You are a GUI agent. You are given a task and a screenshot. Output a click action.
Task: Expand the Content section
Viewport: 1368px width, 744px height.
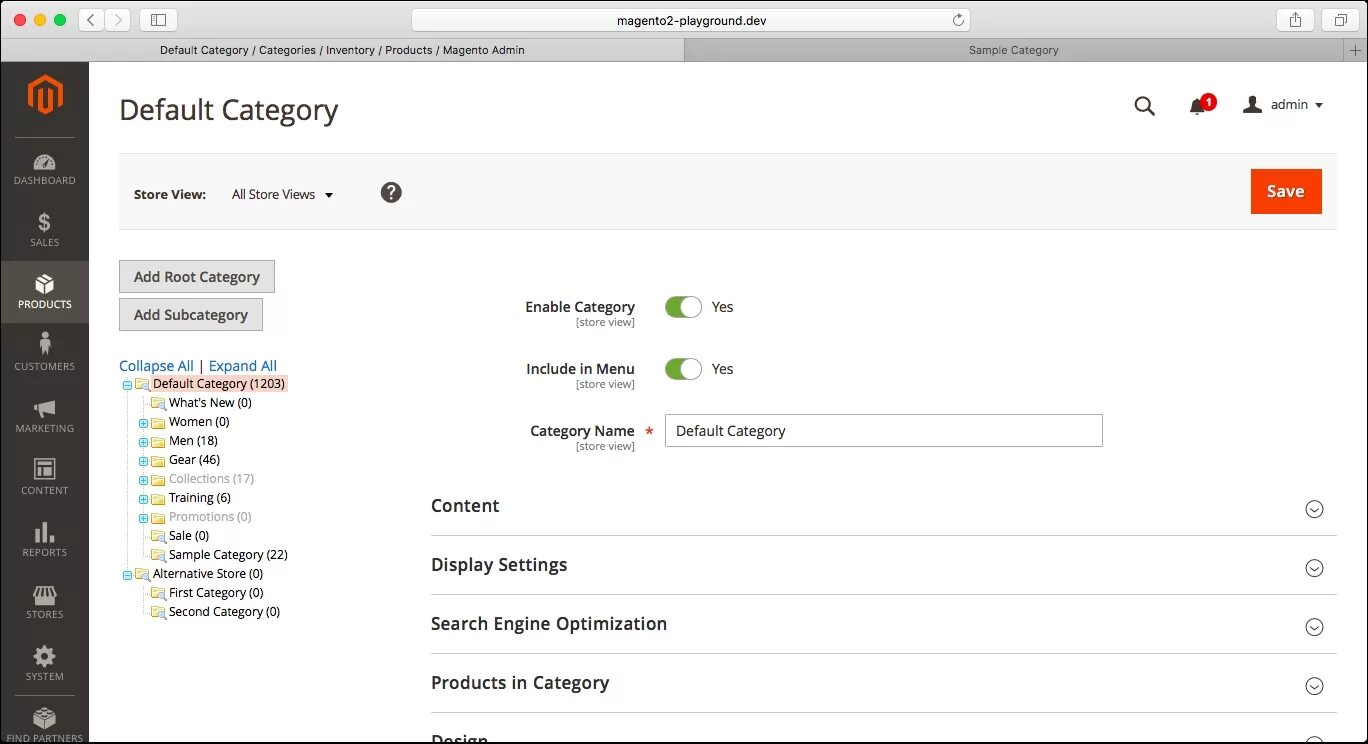(x=883, y=506)
